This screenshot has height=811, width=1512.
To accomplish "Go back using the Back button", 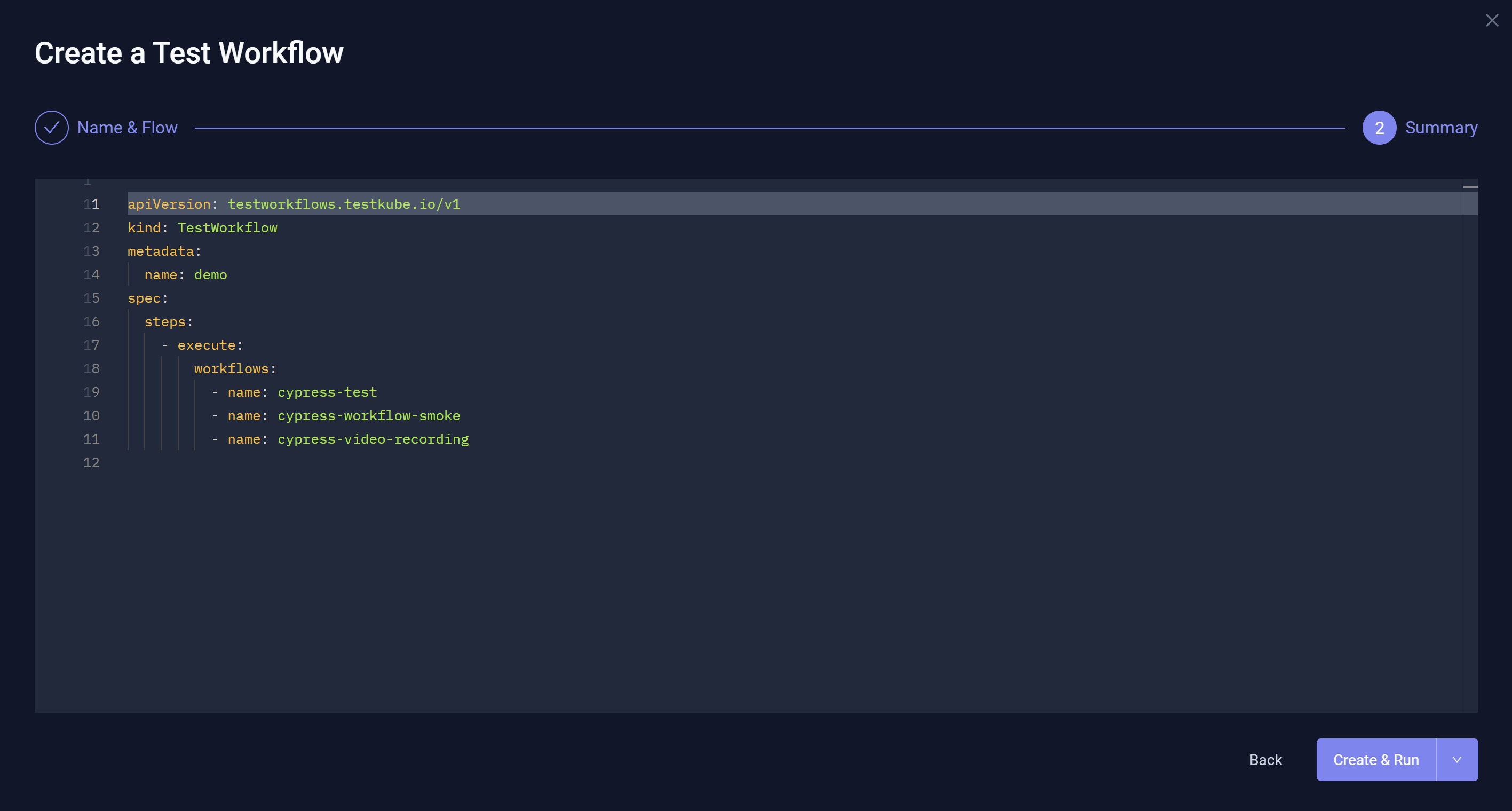I will (1265, 759).
